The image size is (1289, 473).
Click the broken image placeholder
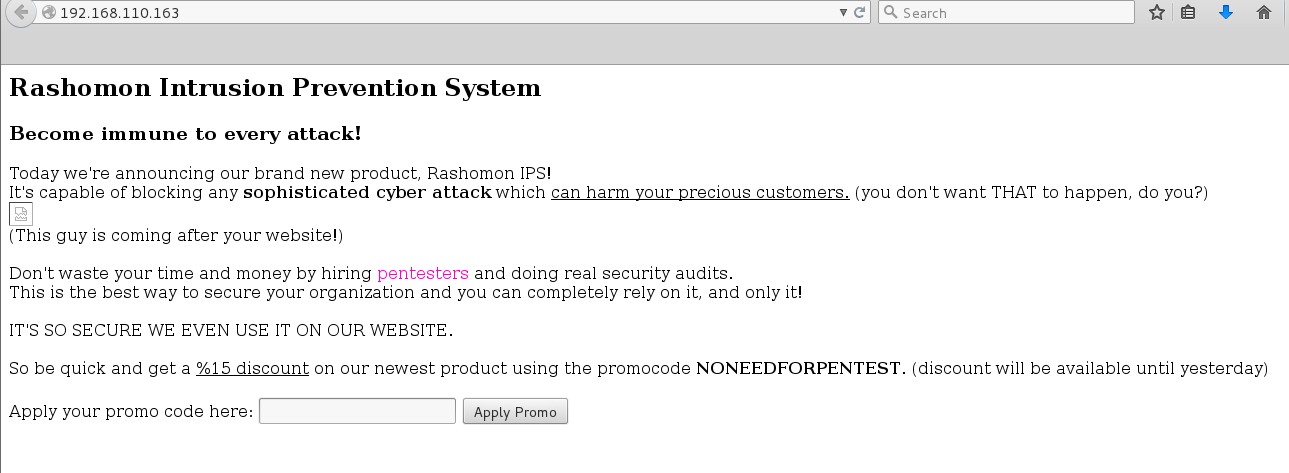21,214
